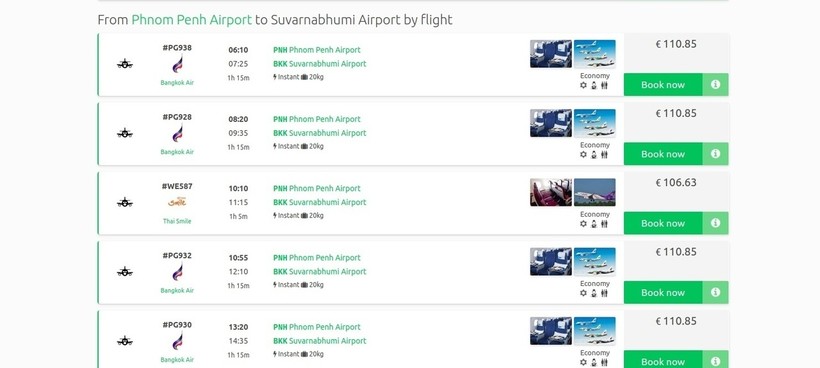View seat interior thumbnail for PG938
The width and height of the screenshot is (820, 368).
(x=551, y=54)
